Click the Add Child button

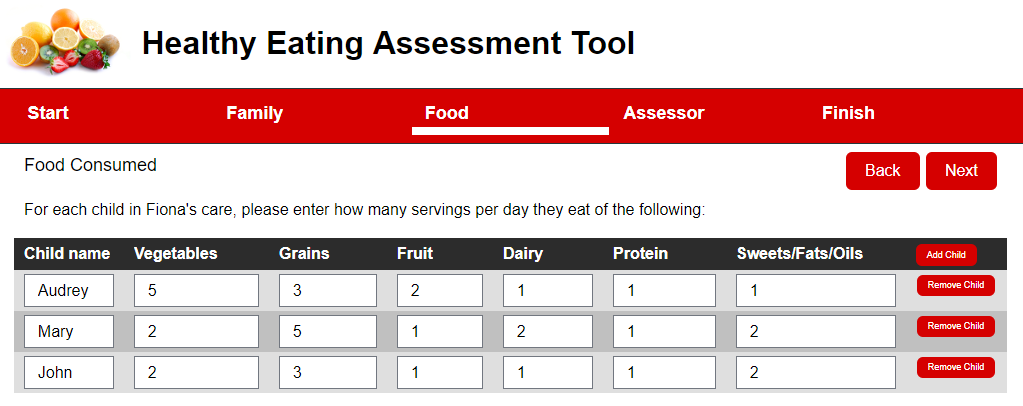pos(945,254)
